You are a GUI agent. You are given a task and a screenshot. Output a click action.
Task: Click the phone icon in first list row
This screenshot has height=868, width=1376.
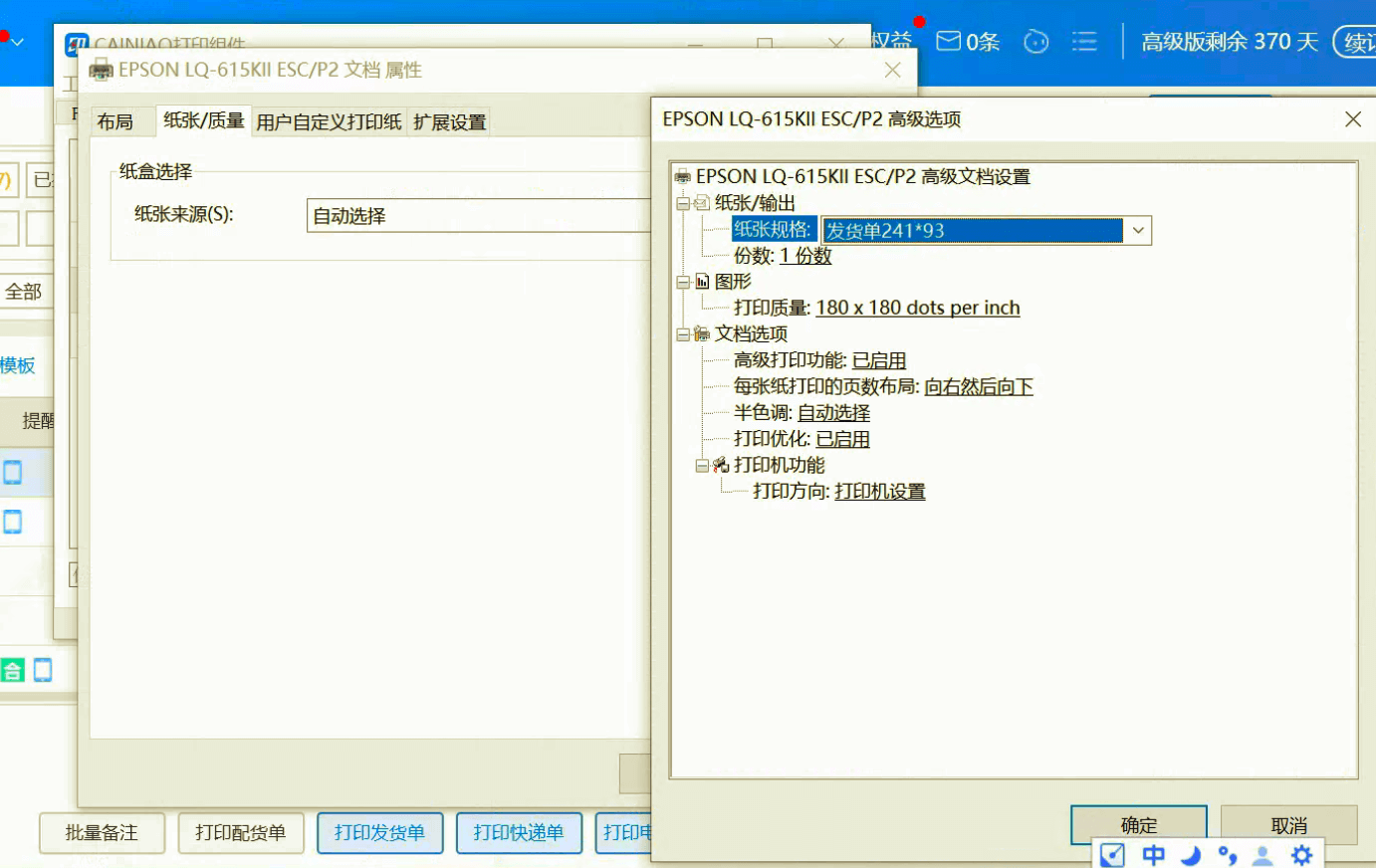click(12, 472)
